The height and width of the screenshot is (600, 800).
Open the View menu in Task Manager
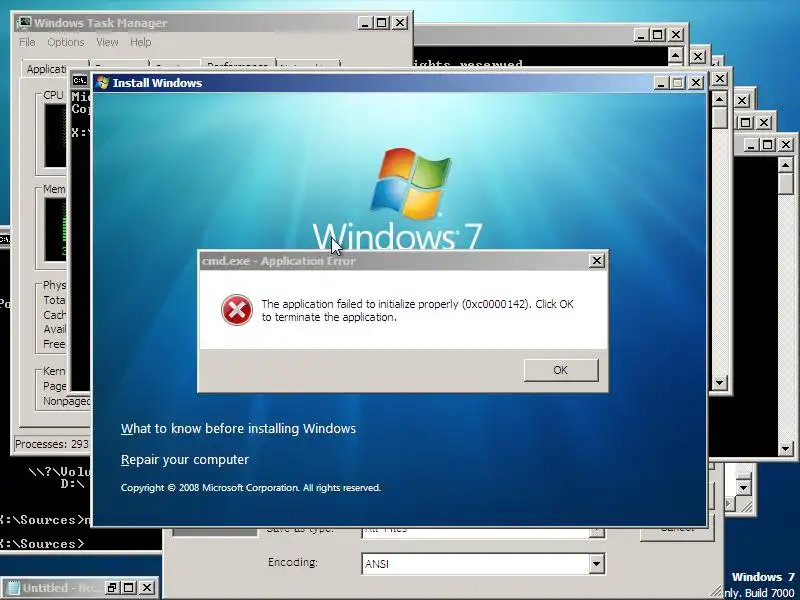tap(107, 42)
